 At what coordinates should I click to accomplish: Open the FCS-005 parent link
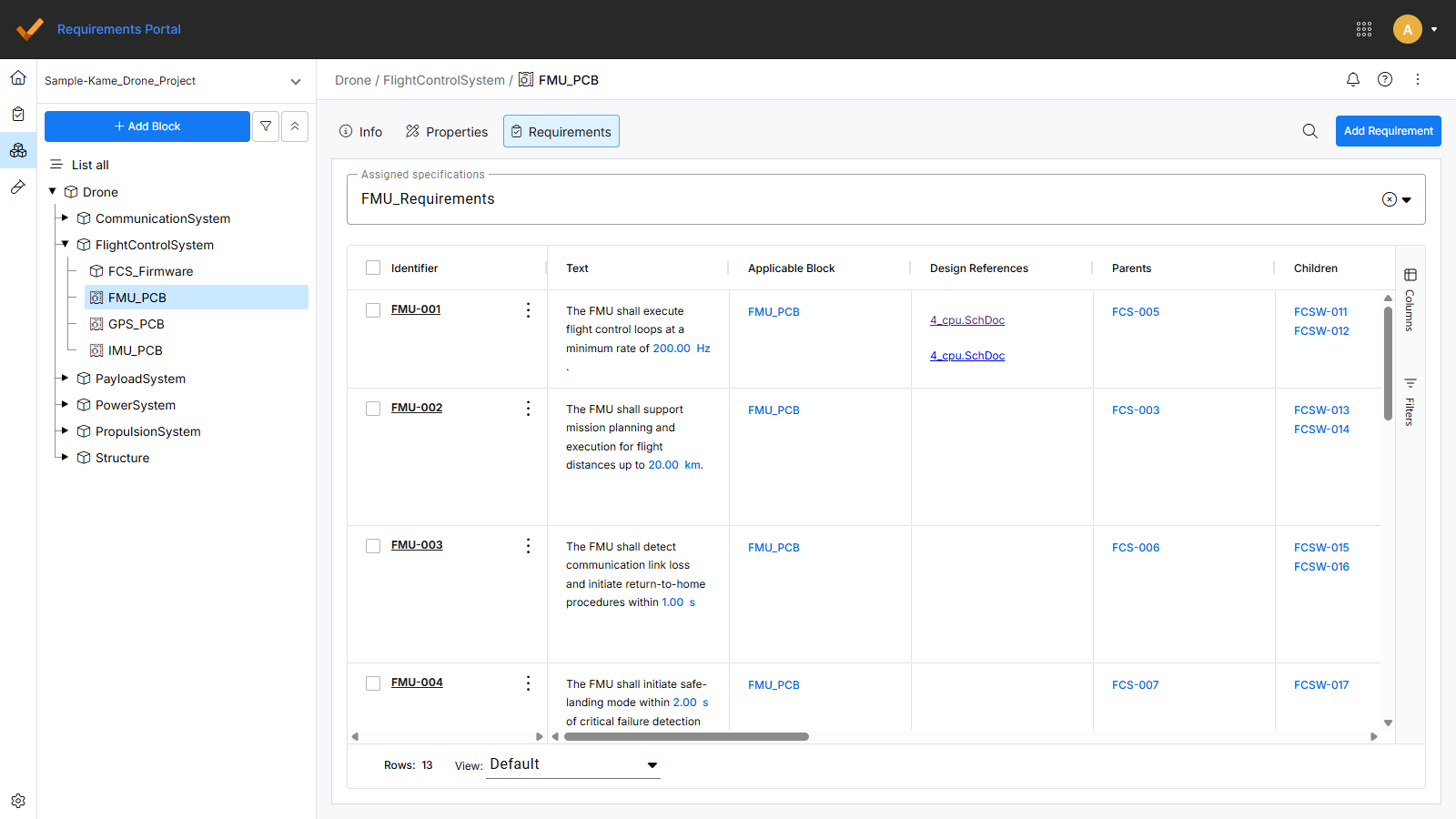(1135, 312)
